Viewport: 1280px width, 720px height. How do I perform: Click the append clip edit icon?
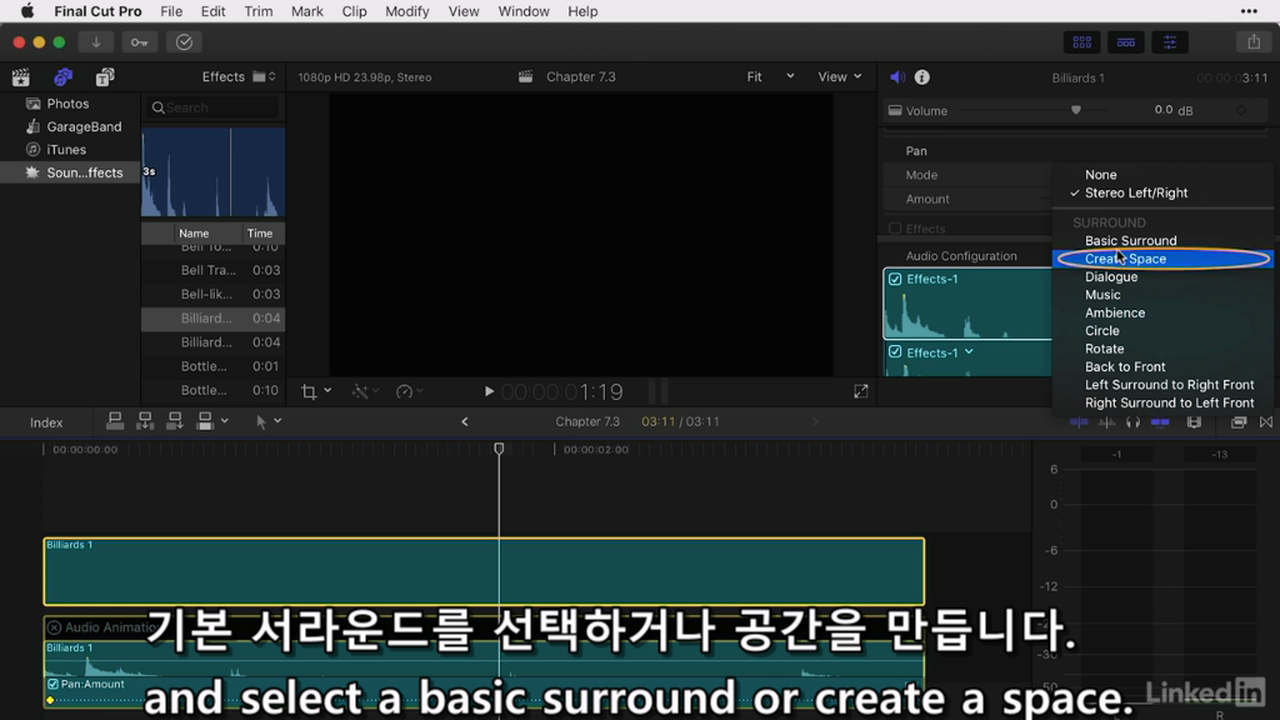(x=175, y=421)
